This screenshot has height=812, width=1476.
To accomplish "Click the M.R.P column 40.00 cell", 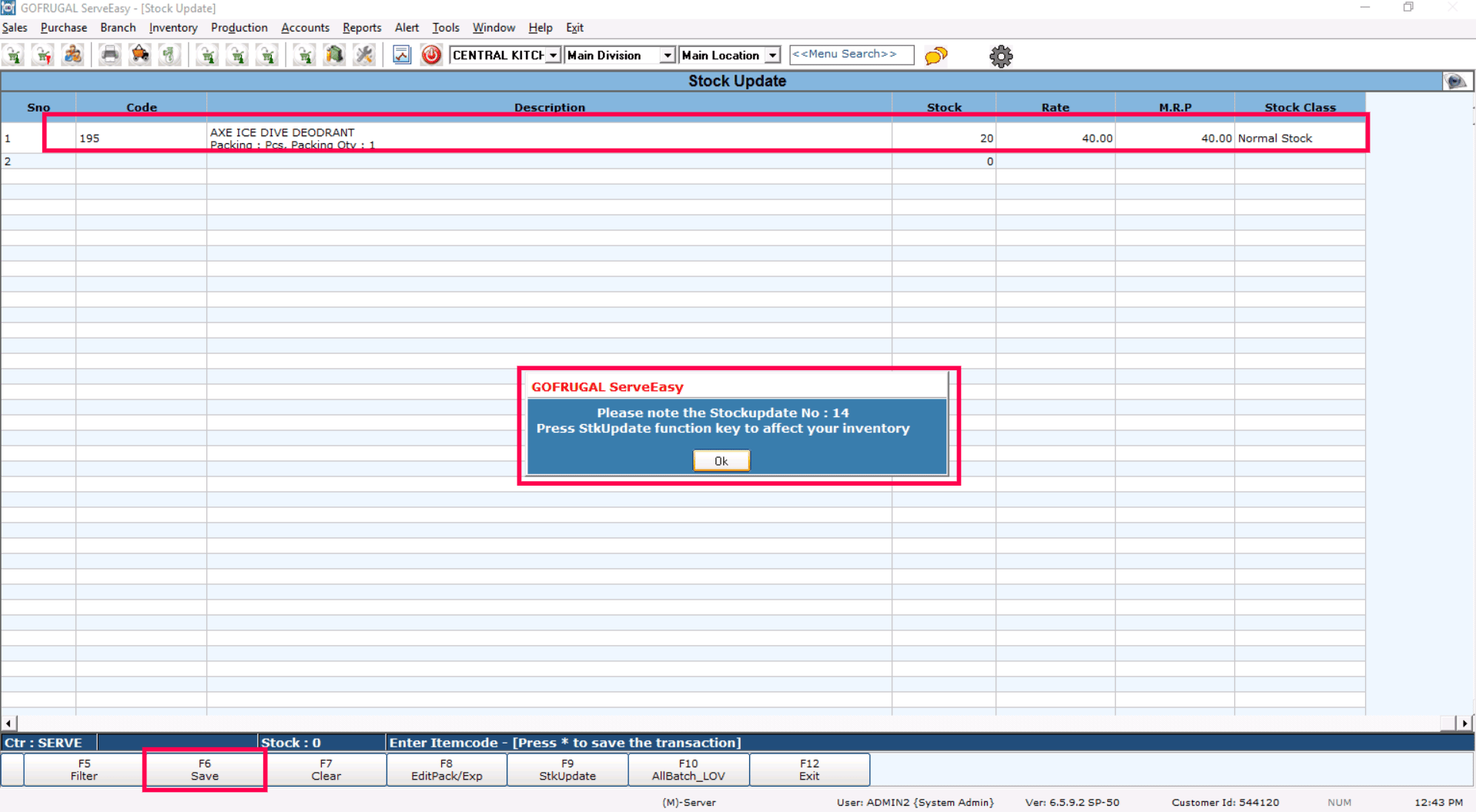I will point(1175,139).
